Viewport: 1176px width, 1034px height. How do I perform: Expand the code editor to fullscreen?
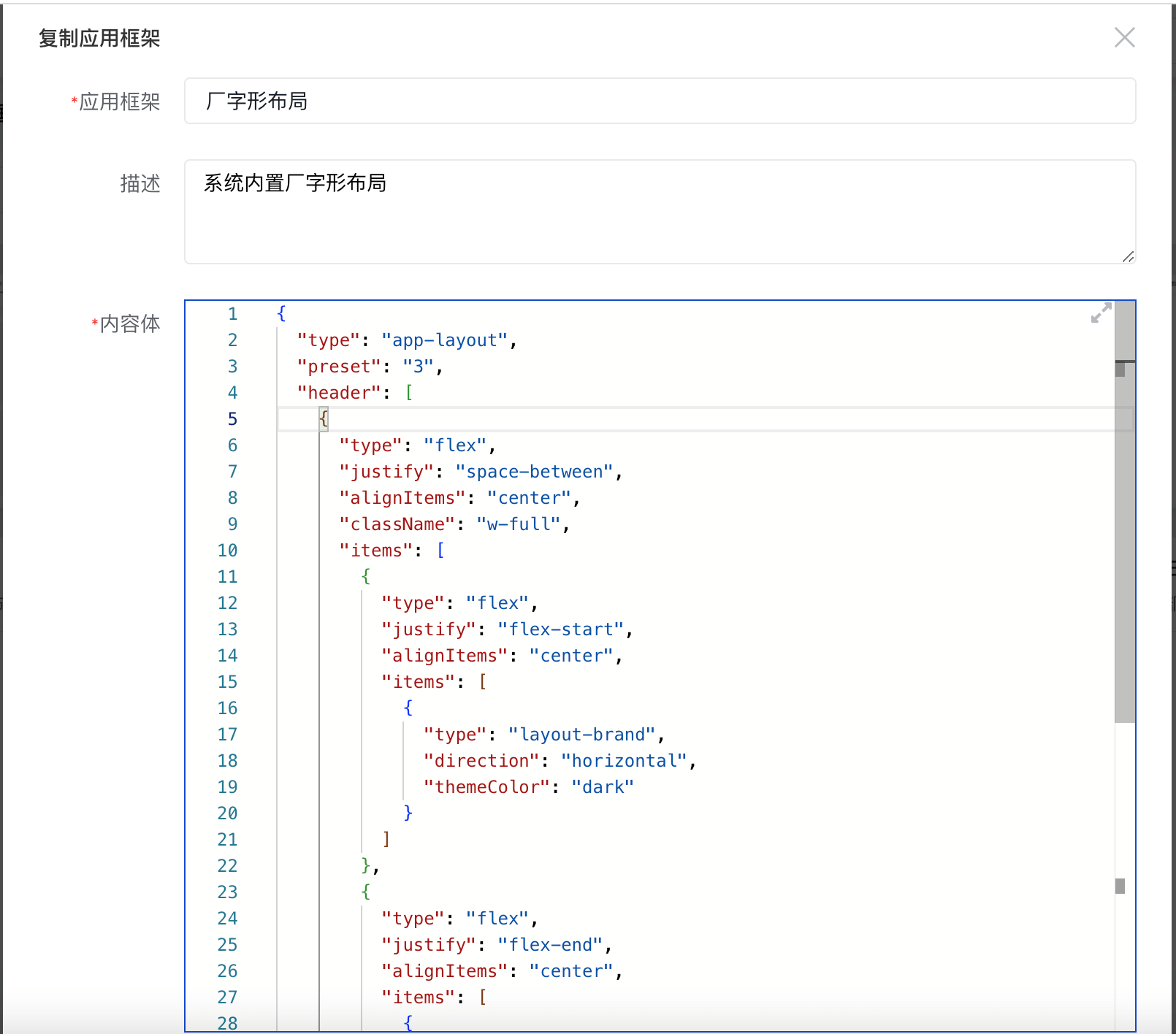tap(1101, 313)
